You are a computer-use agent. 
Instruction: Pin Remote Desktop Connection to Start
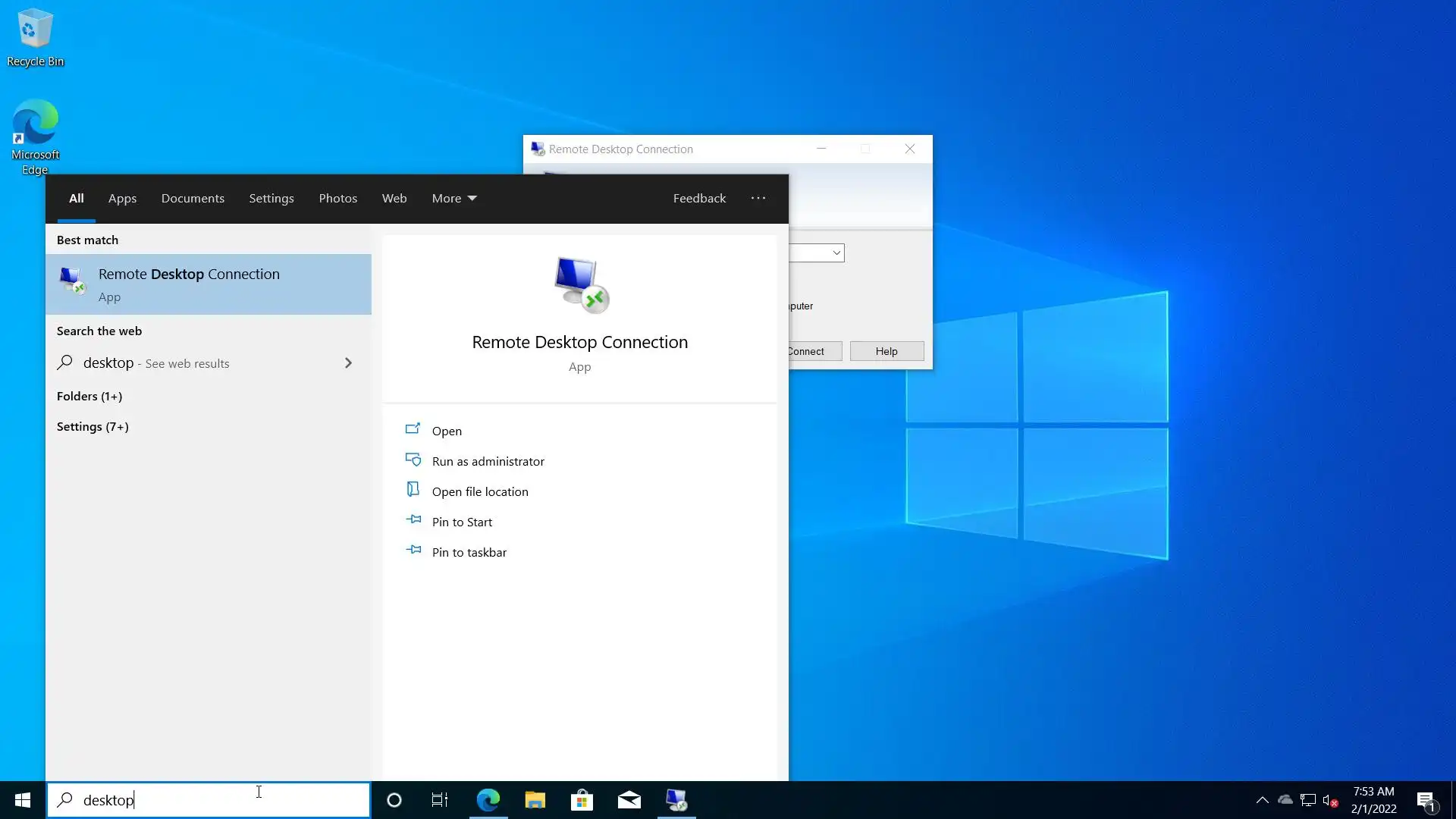click(461, 522)
